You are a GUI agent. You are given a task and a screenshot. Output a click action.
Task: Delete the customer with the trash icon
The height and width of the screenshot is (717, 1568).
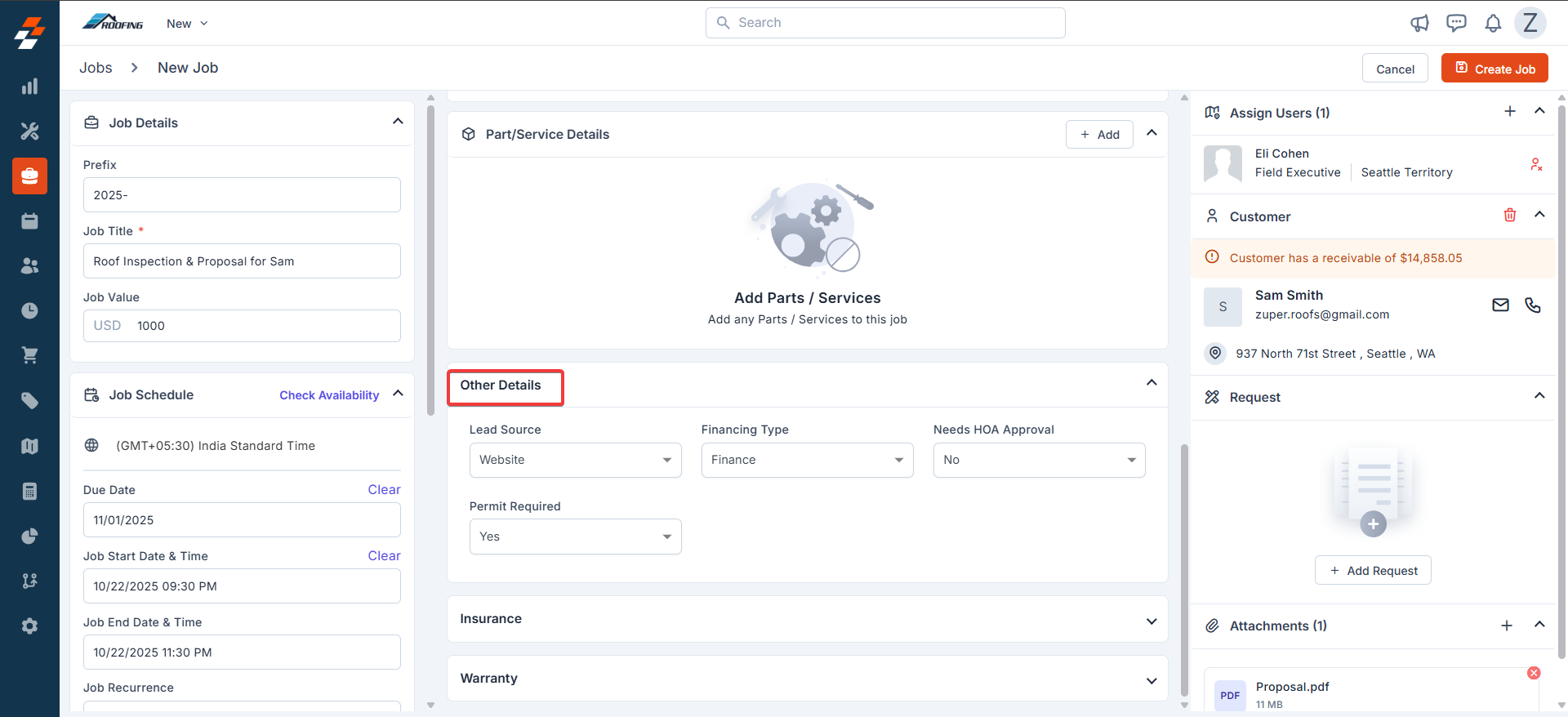pos(1510,215)
